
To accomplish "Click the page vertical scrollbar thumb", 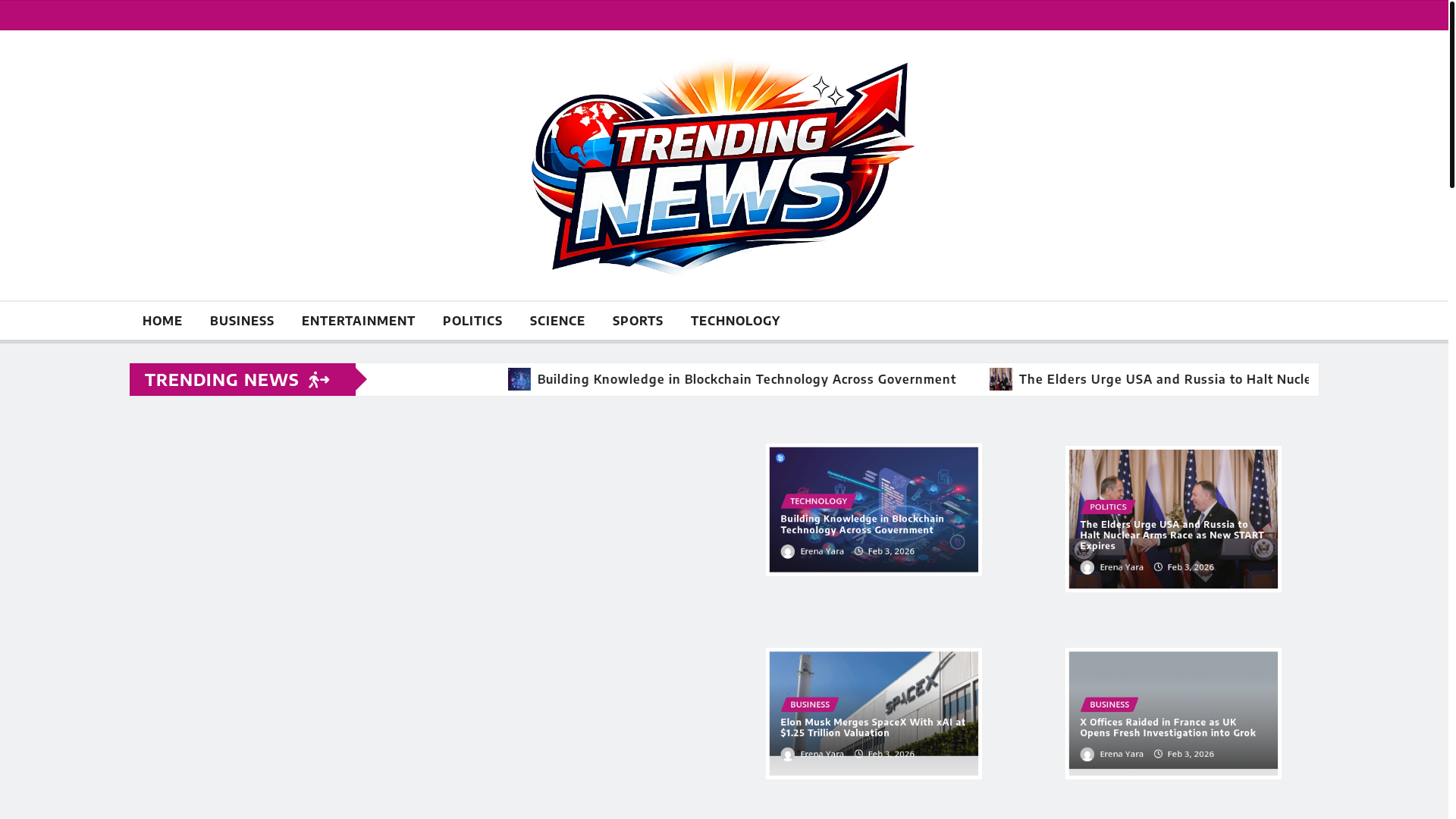I will point(1452,94).
